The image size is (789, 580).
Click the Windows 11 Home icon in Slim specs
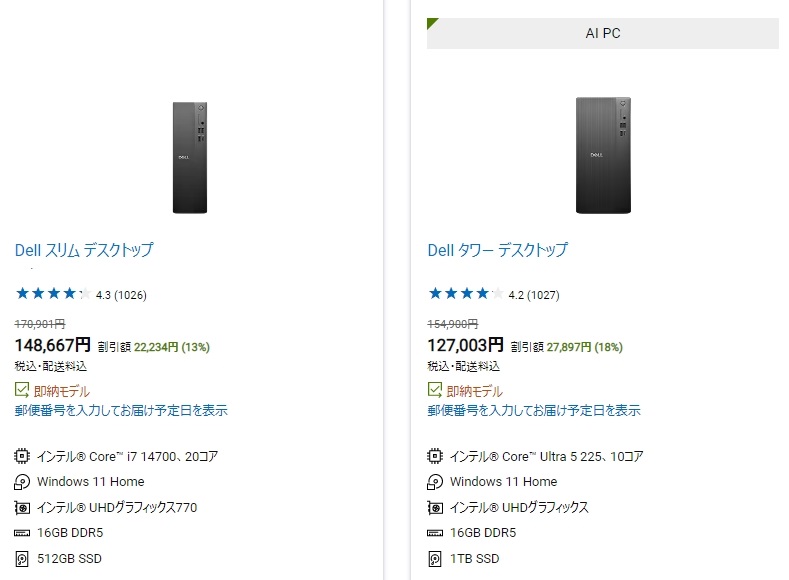22,482
